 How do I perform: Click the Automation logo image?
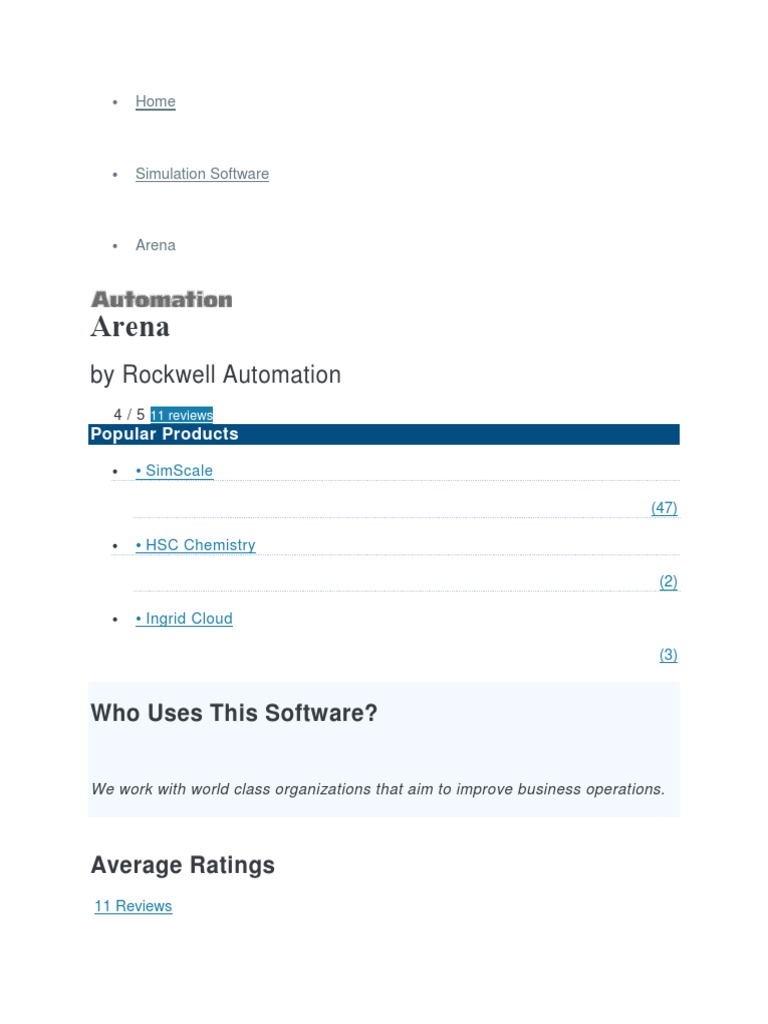(161, 299)
